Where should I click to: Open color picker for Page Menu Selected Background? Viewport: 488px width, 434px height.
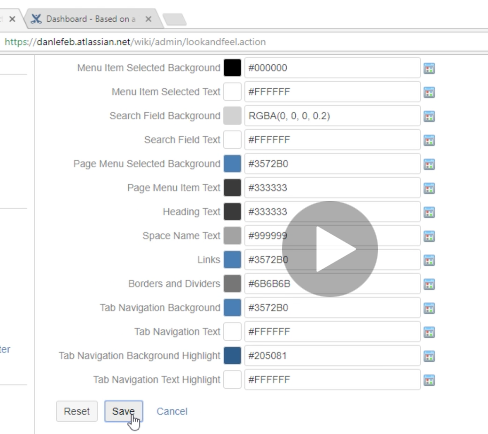coord(429,164)
